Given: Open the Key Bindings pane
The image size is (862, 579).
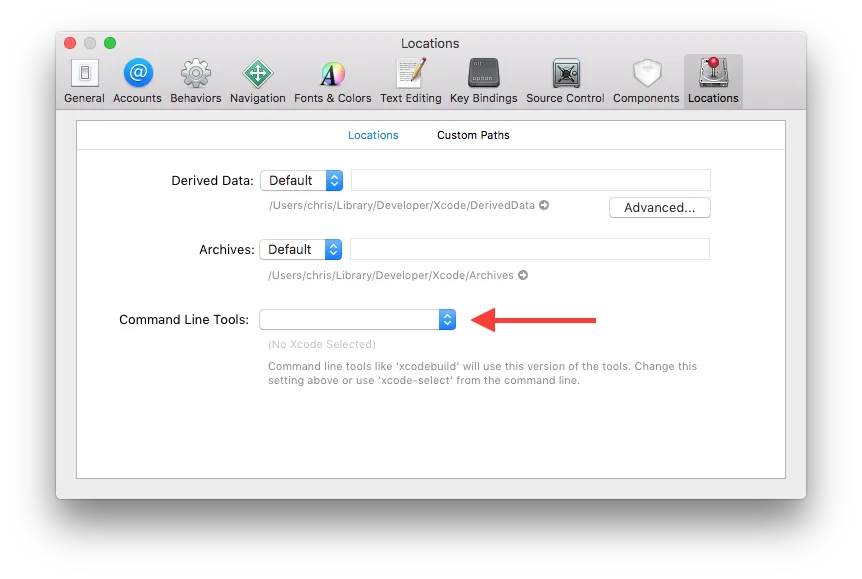Looking at the screenshot, I should coord(484,81).
